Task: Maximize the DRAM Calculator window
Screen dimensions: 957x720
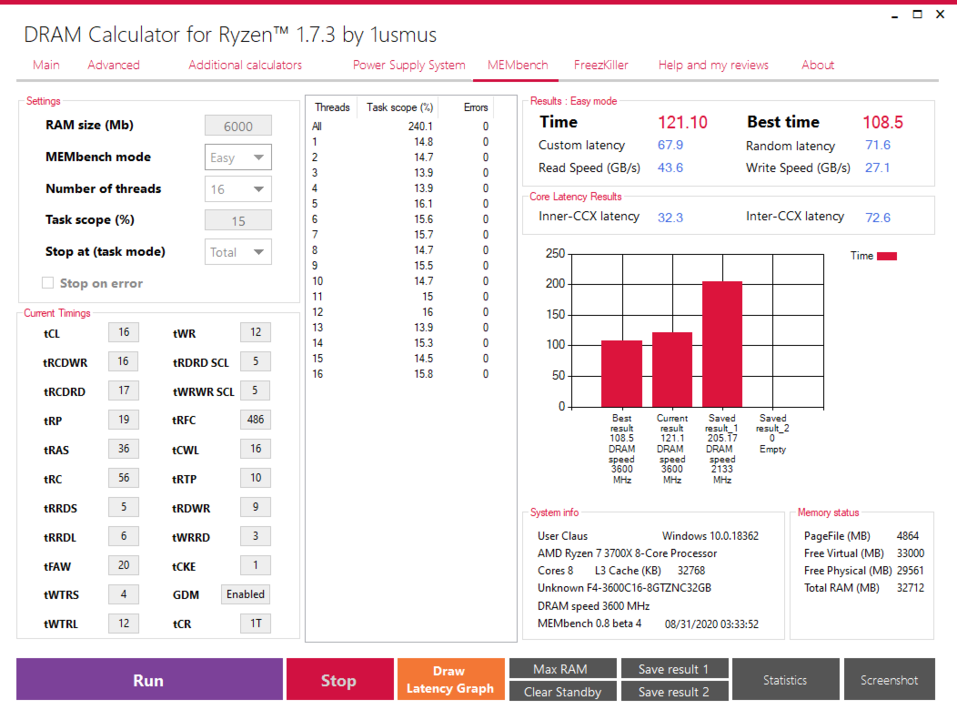Action: [x=917, y=14]
